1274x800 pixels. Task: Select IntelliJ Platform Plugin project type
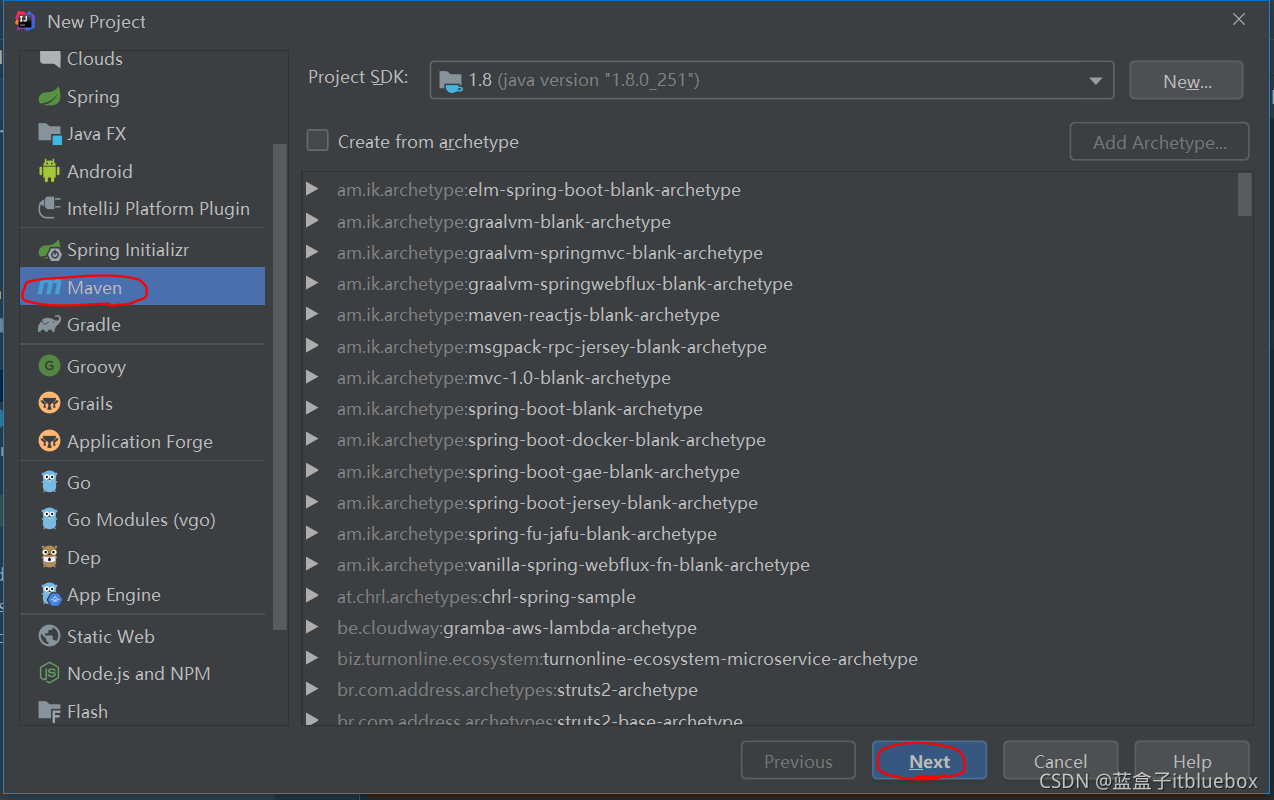coord(143,208)
